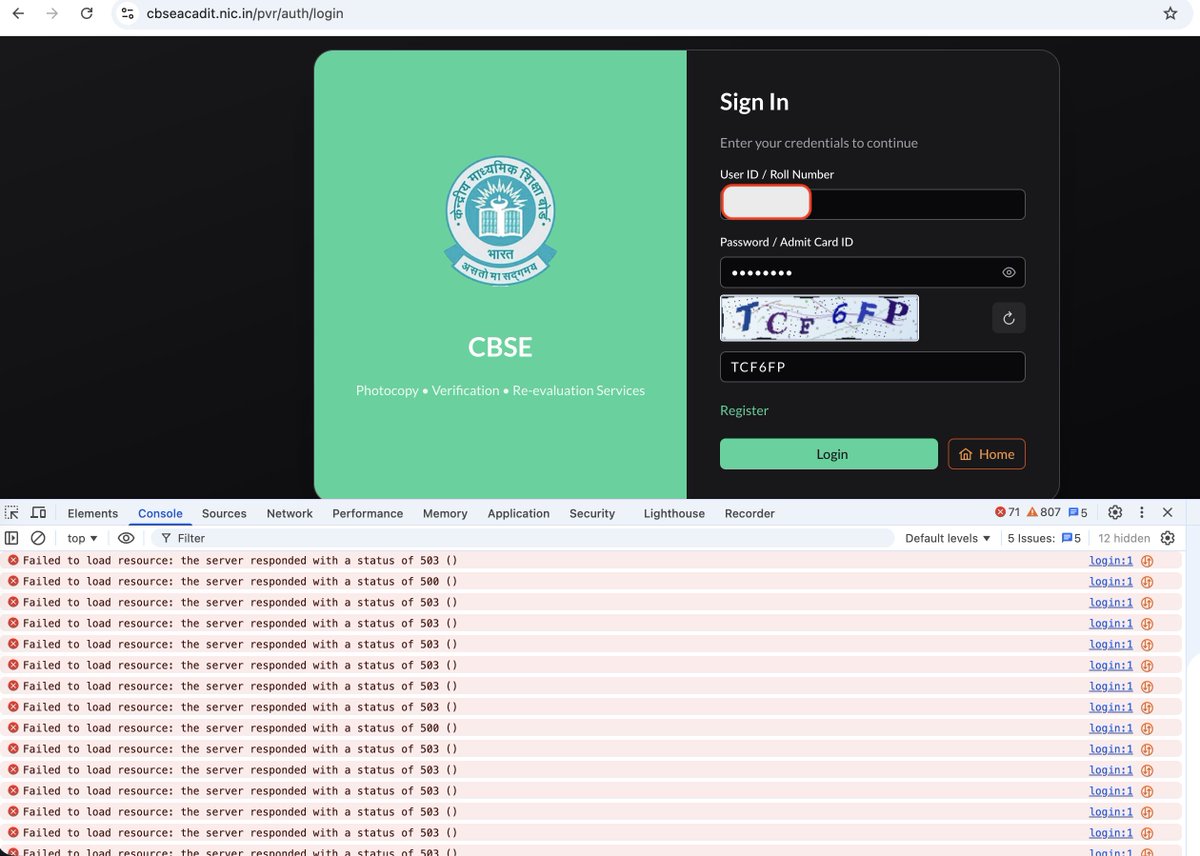The width and height of the screenshot is (1200, 856).
Task: Open the Application tab
Action: point(518,513)
